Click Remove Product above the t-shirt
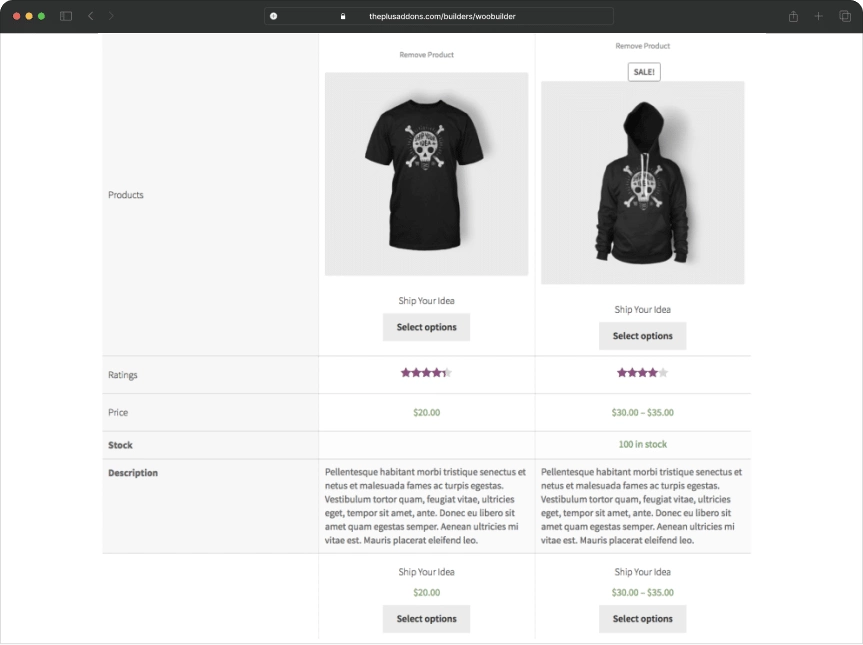The width and height of the screenshot is (863, 645). pyautogui.click(x=426, y=55)
